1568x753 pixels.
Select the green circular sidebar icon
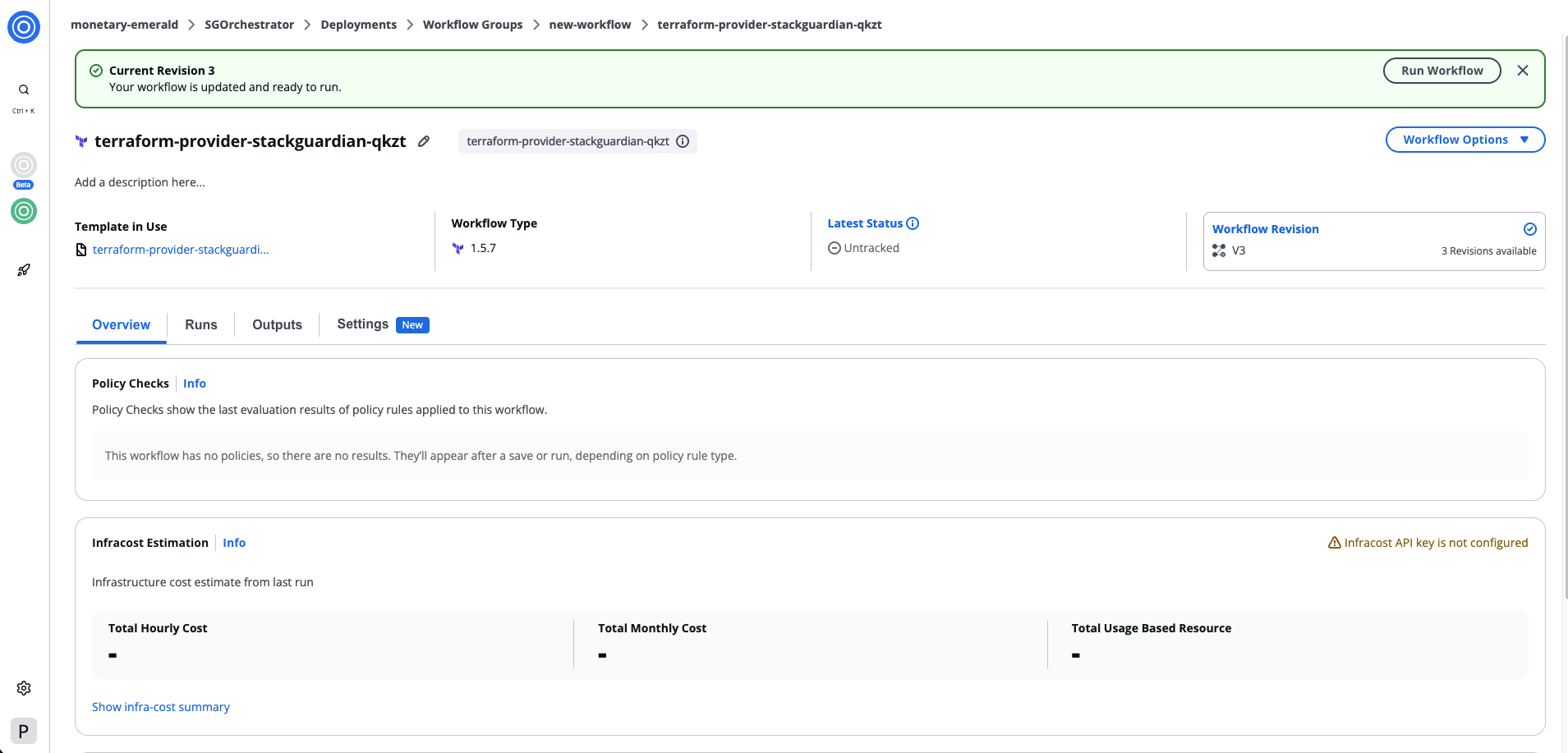(x=24, y=211)
